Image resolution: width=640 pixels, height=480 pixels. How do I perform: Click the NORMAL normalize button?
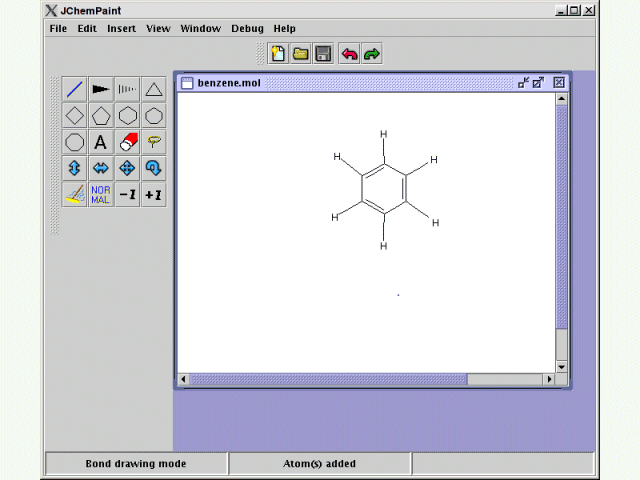click(x=101, y=195)
